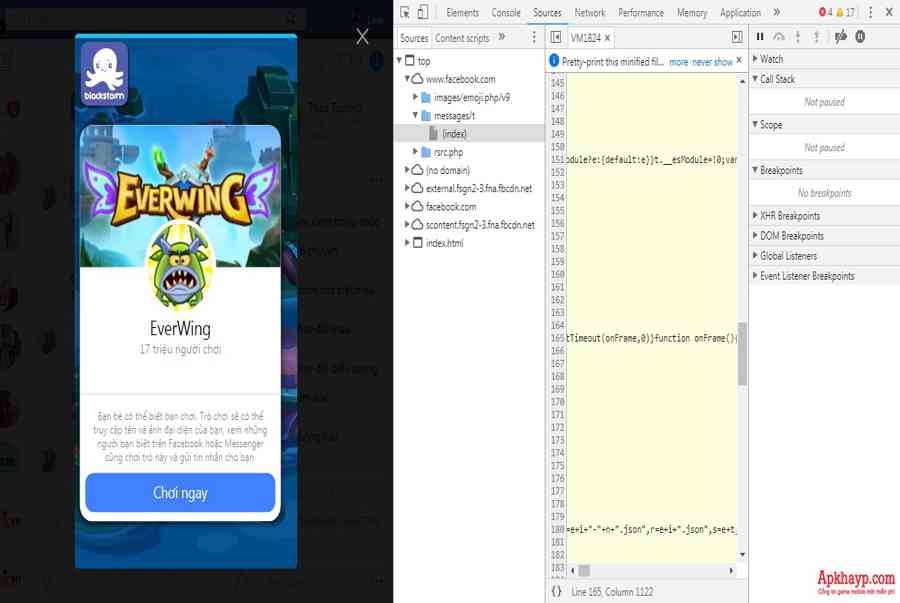Expand external.fsgn2-3.fna.fbcdn.net domain node
This screenshot has width=900, height=603.
(407, 188)
